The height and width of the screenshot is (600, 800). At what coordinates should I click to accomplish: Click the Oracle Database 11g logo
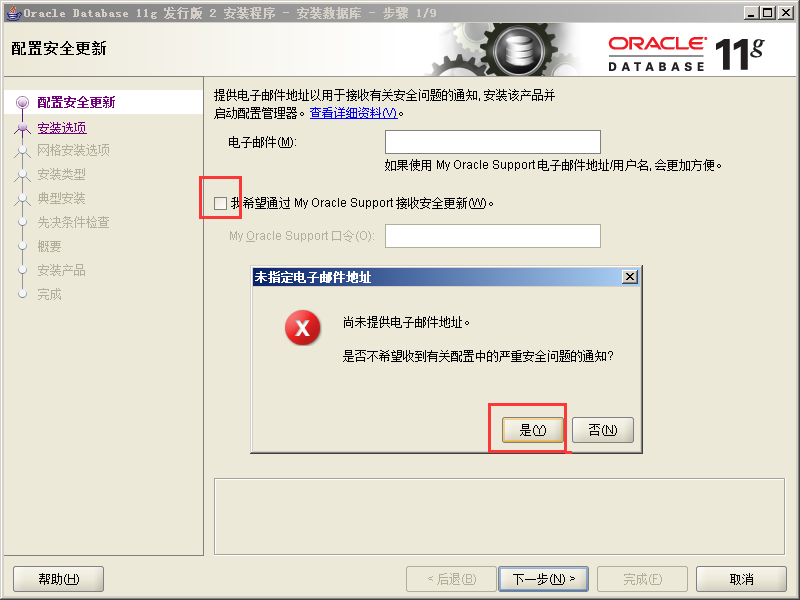pos(686,53)
